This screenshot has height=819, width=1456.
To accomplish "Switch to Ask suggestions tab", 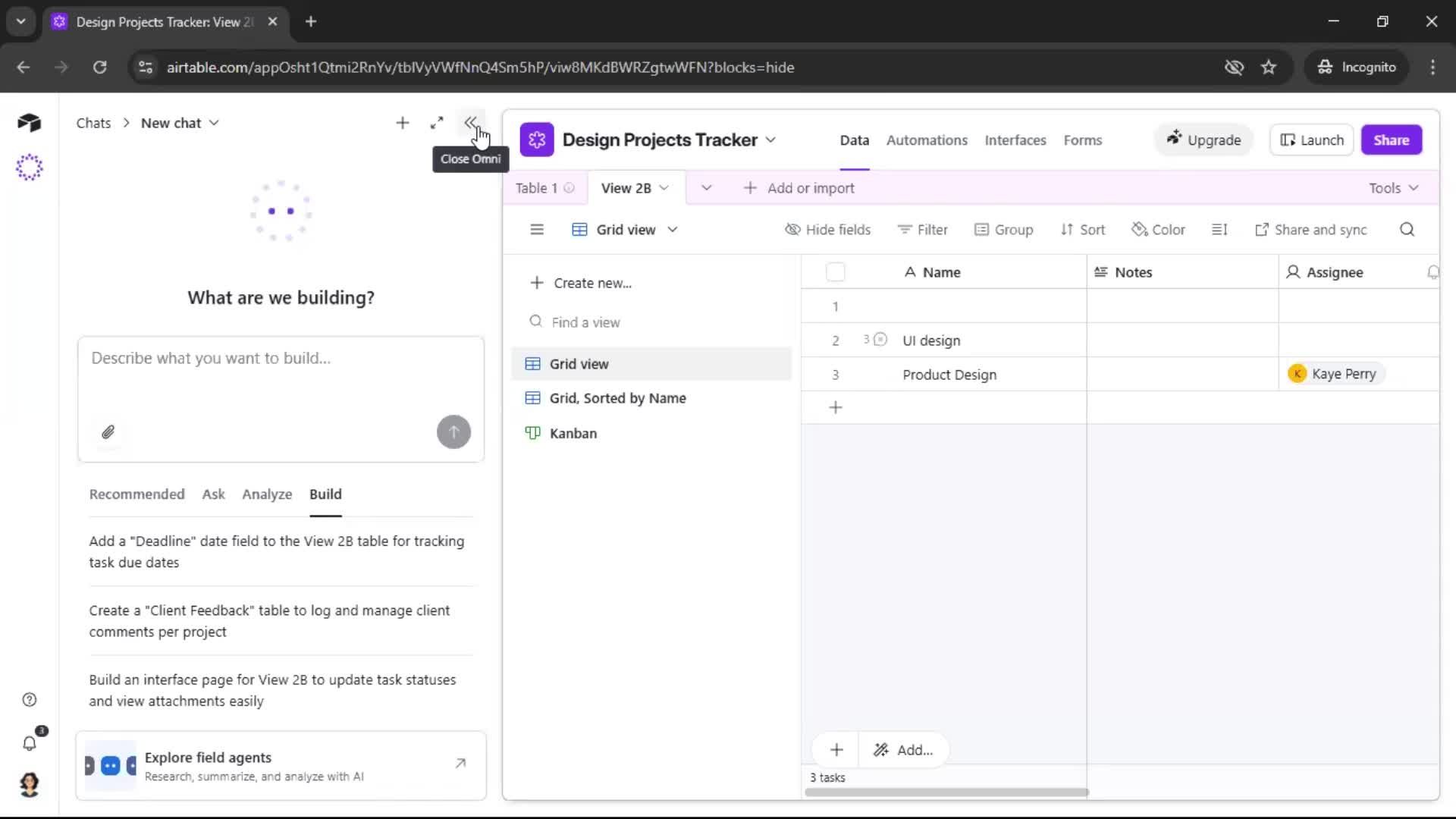I will pos(214,494).
